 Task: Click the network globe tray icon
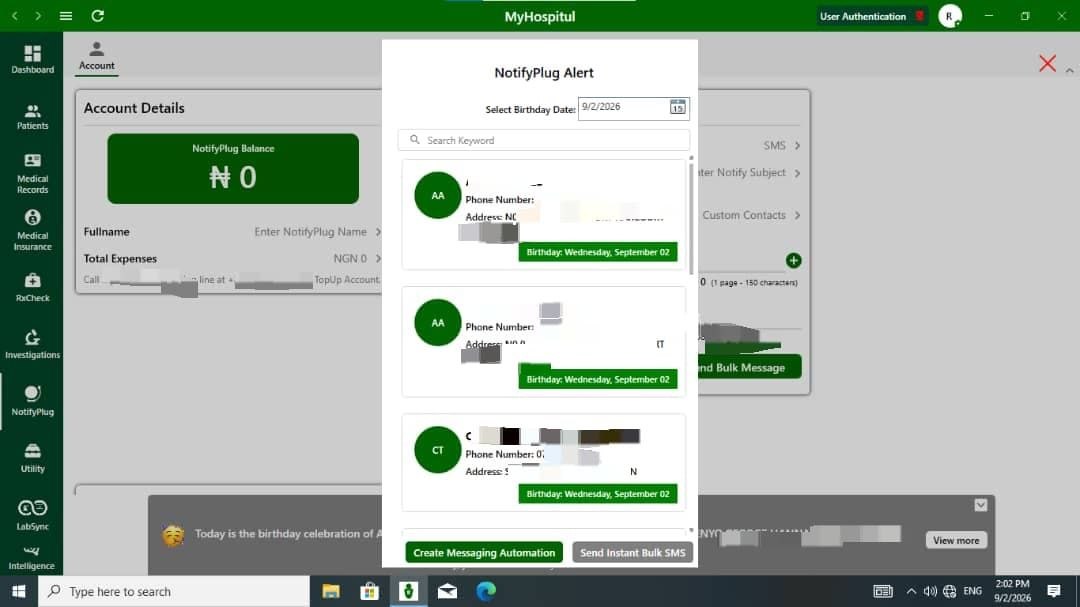(950, 591)
